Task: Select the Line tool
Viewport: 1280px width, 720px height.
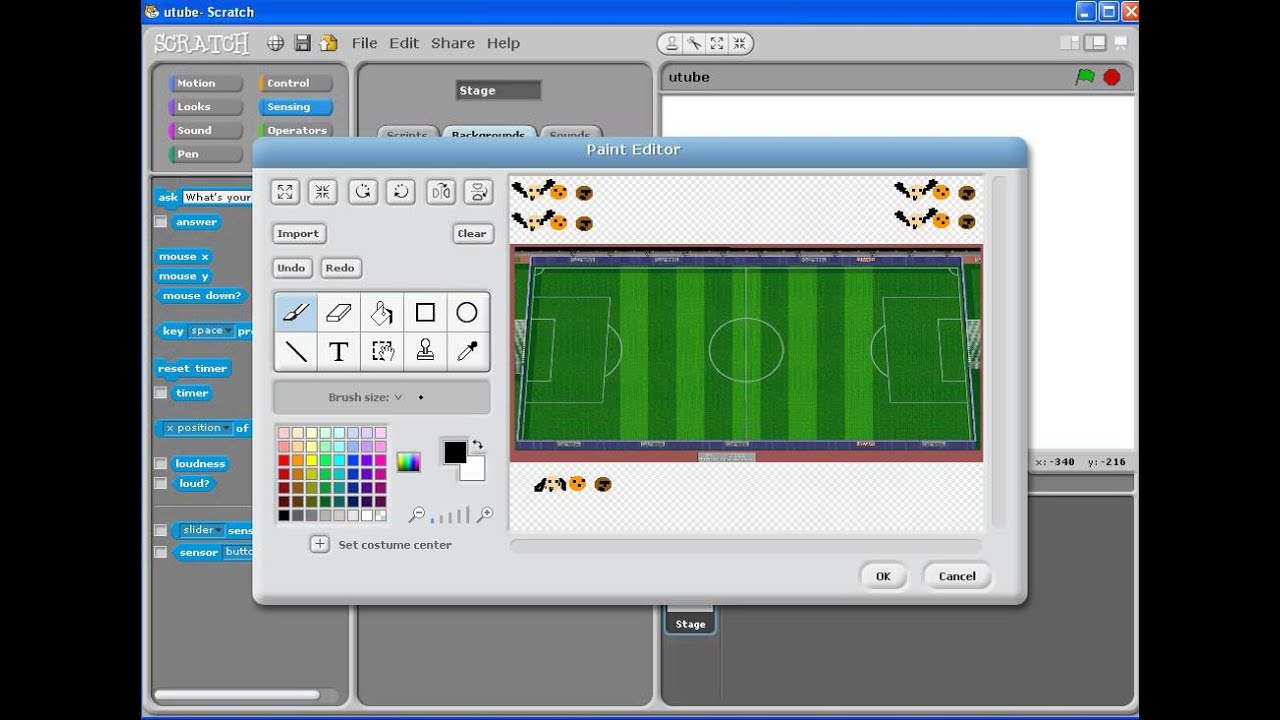Action: point(295,351)
